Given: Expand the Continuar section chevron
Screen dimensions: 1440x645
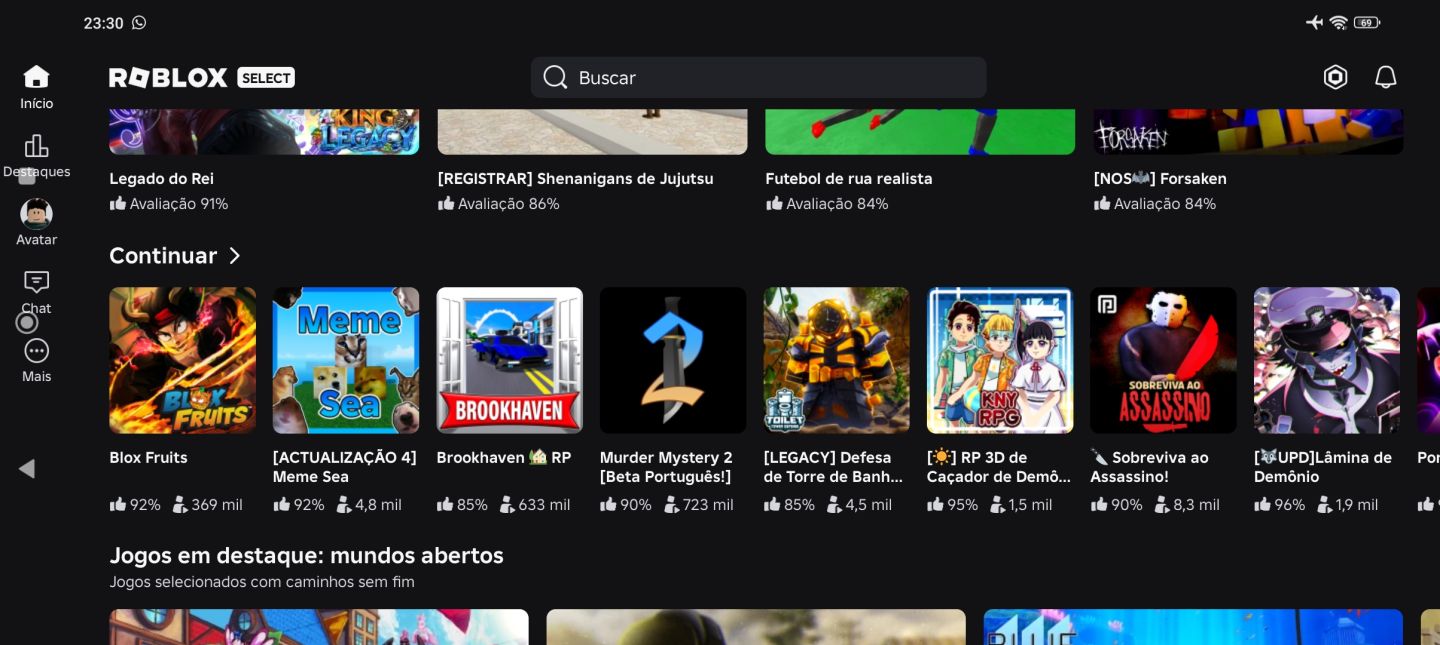Looking at the screenshot, I should 234,256.
